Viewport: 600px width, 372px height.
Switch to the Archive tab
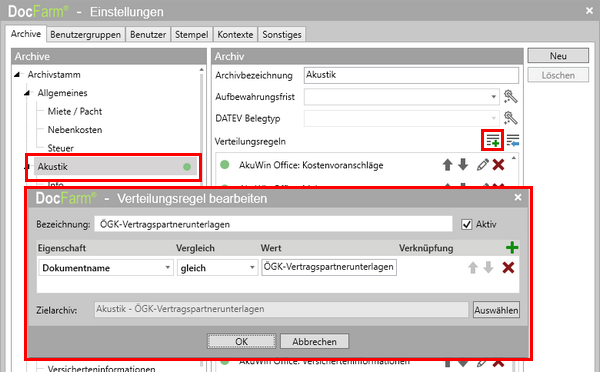[26, 34]
